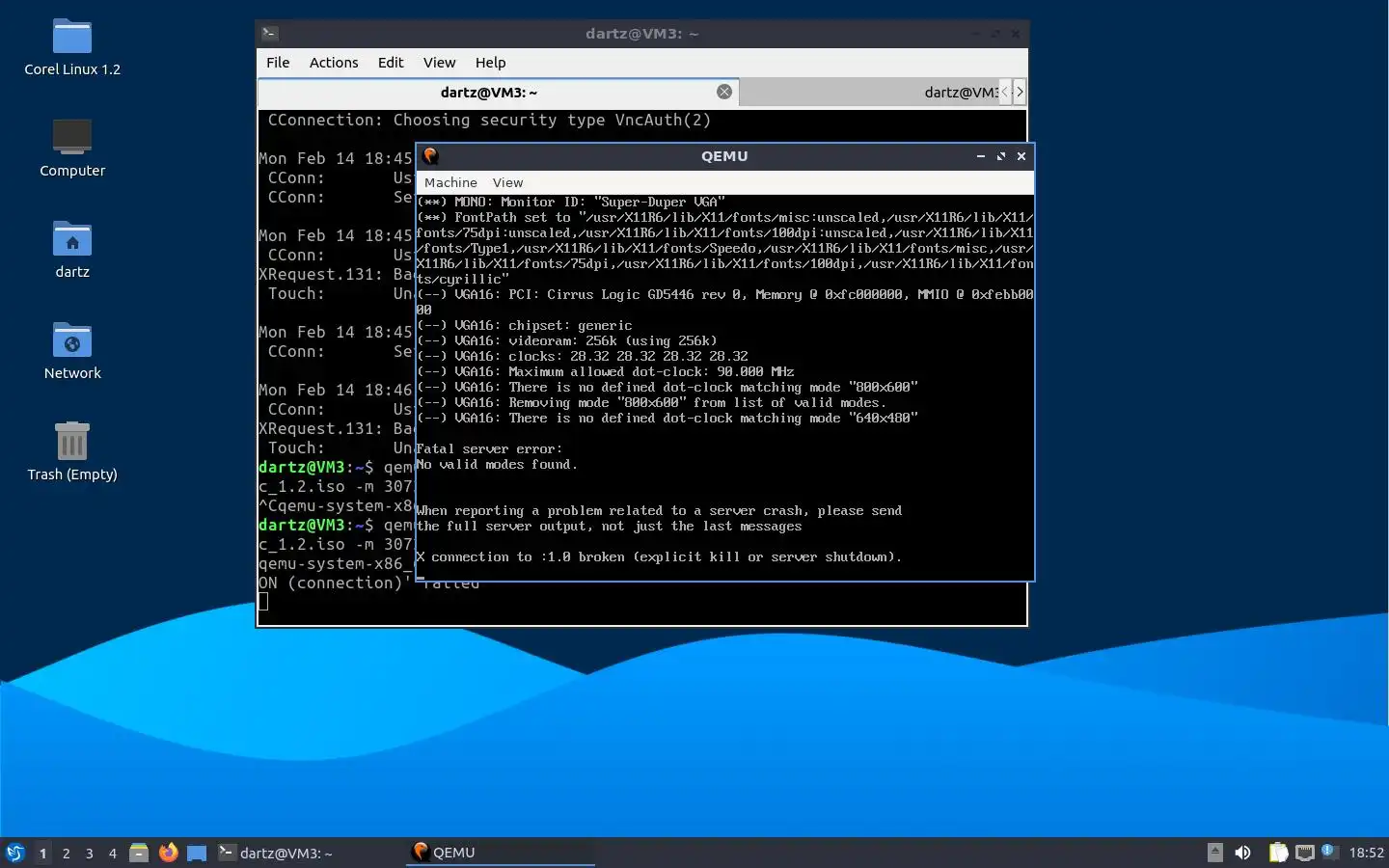Open the terminal View menu
Viewport: 1389px width, 868px height.
click(x=439, y=63)
